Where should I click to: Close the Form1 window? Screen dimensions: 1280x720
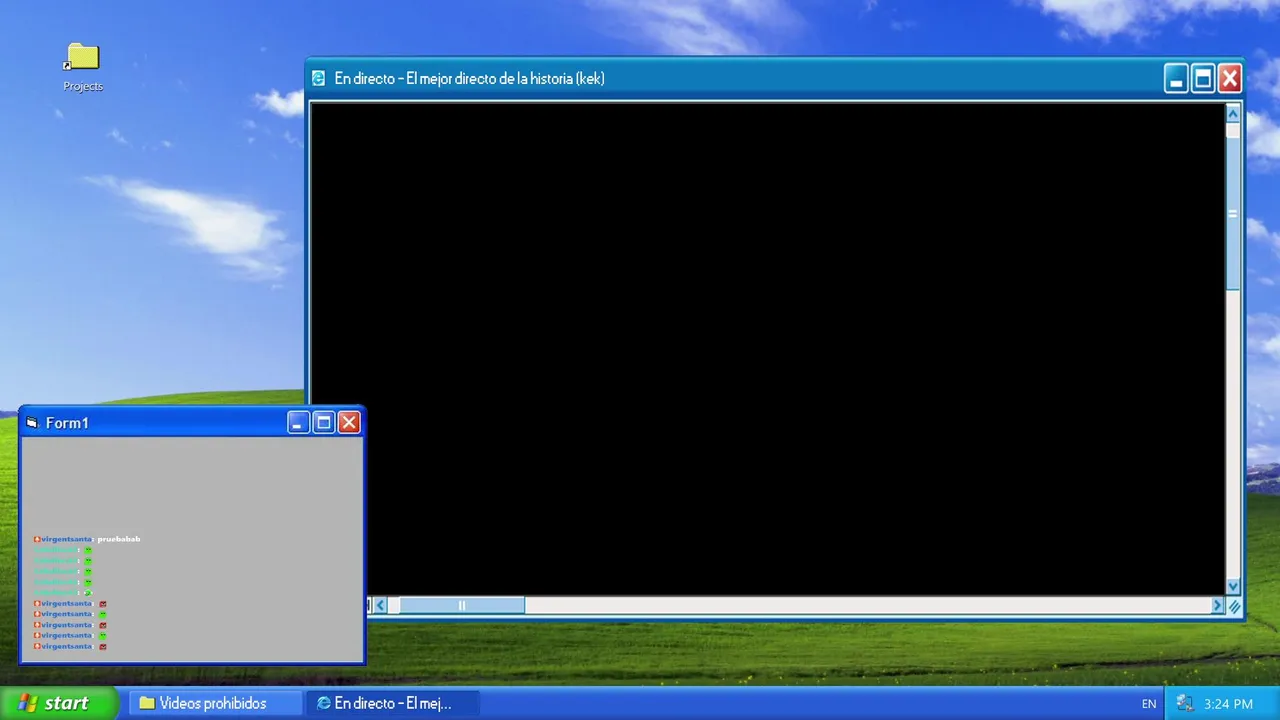click(x=349, y=422)
